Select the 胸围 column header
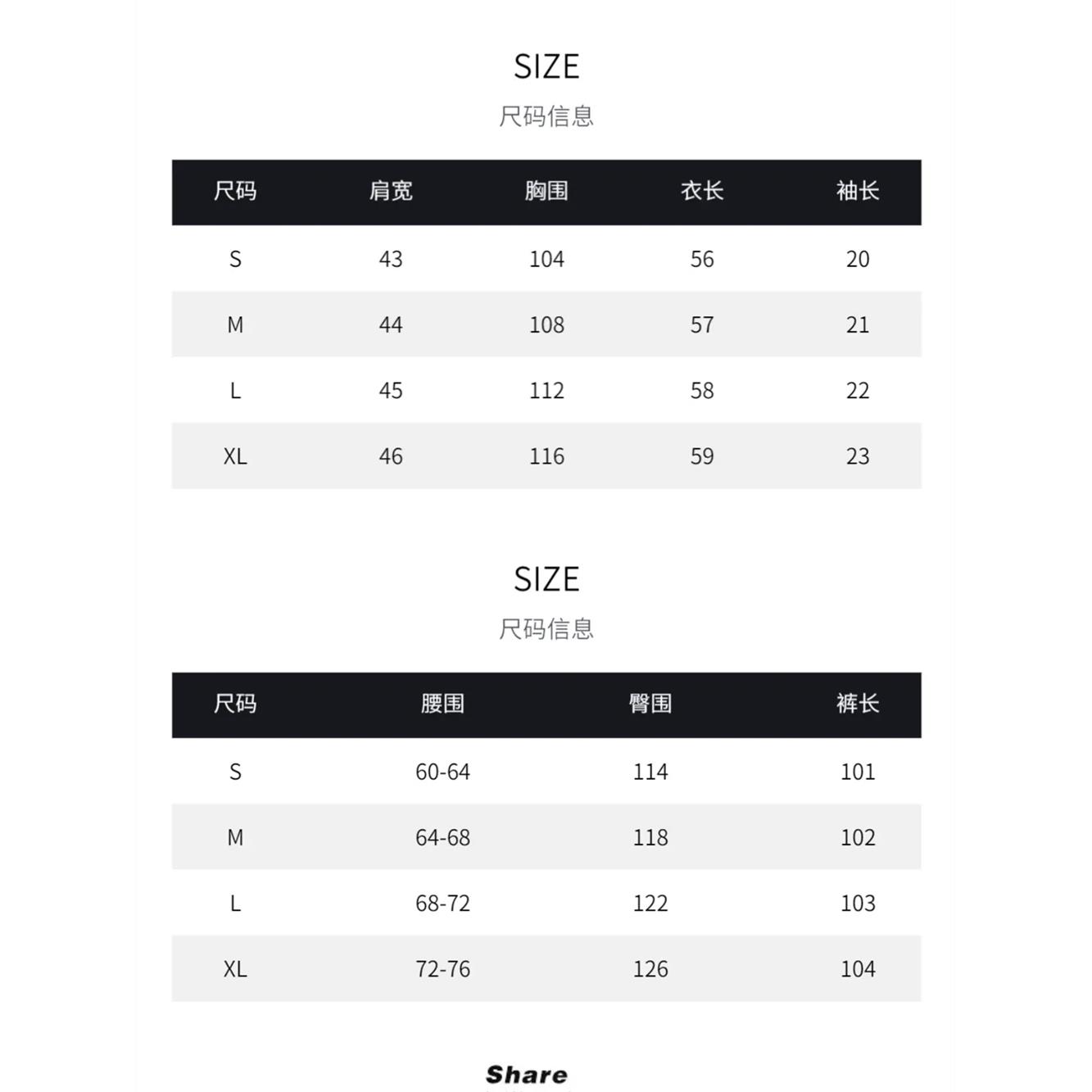This screenshot has height=1092, width=1092. (x=546, y=191)
